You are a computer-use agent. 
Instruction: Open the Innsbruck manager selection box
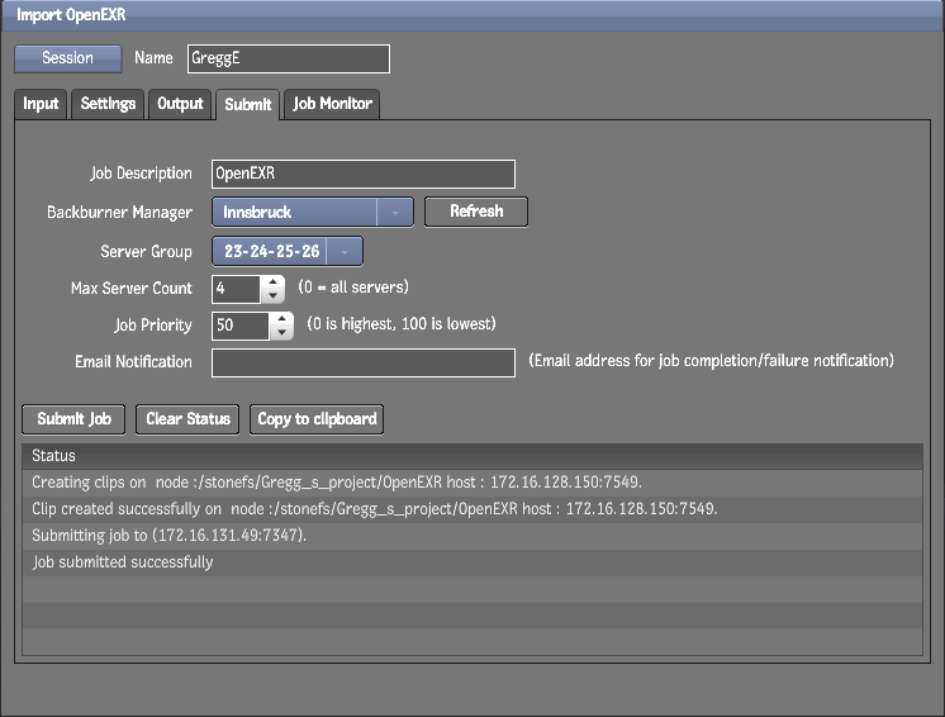pyautogui.click(x=294, y=212)
